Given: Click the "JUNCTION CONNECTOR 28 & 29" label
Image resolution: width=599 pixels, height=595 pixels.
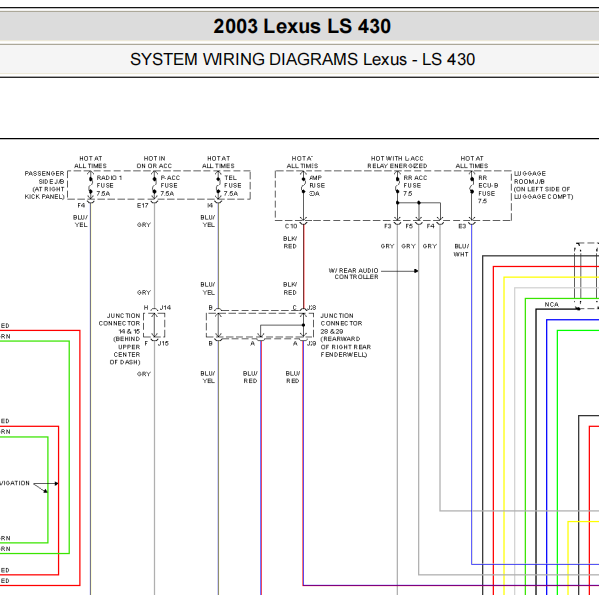Looking at the screenshot, I should click(346, 335).
